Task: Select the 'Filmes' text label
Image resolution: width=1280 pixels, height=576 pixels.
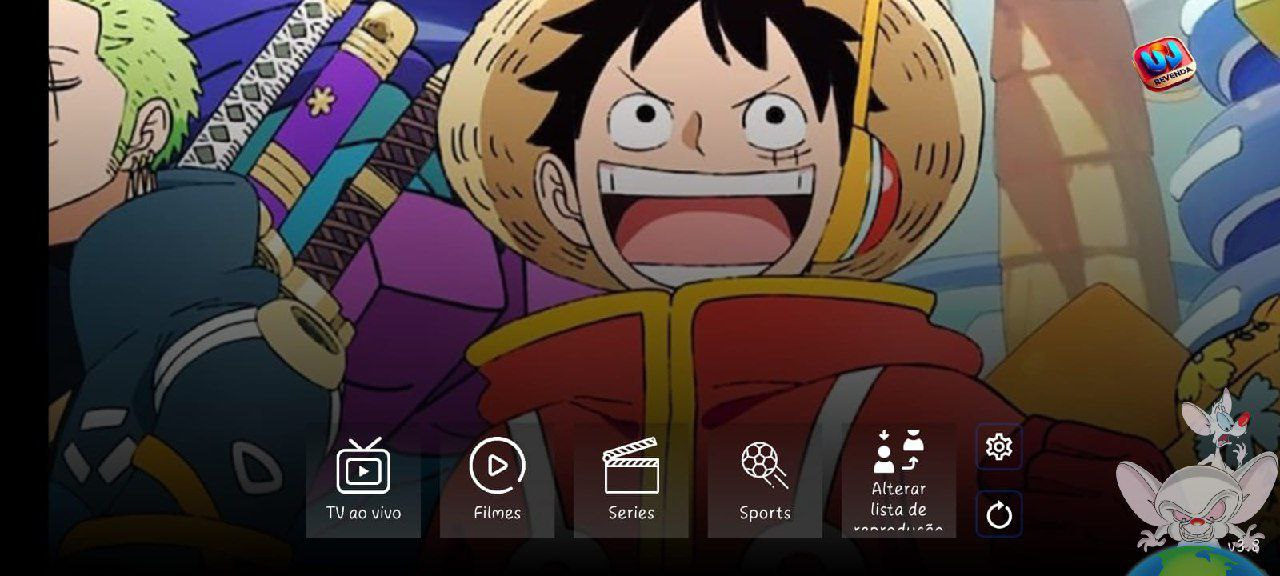Action: click(x=497, y=513)
